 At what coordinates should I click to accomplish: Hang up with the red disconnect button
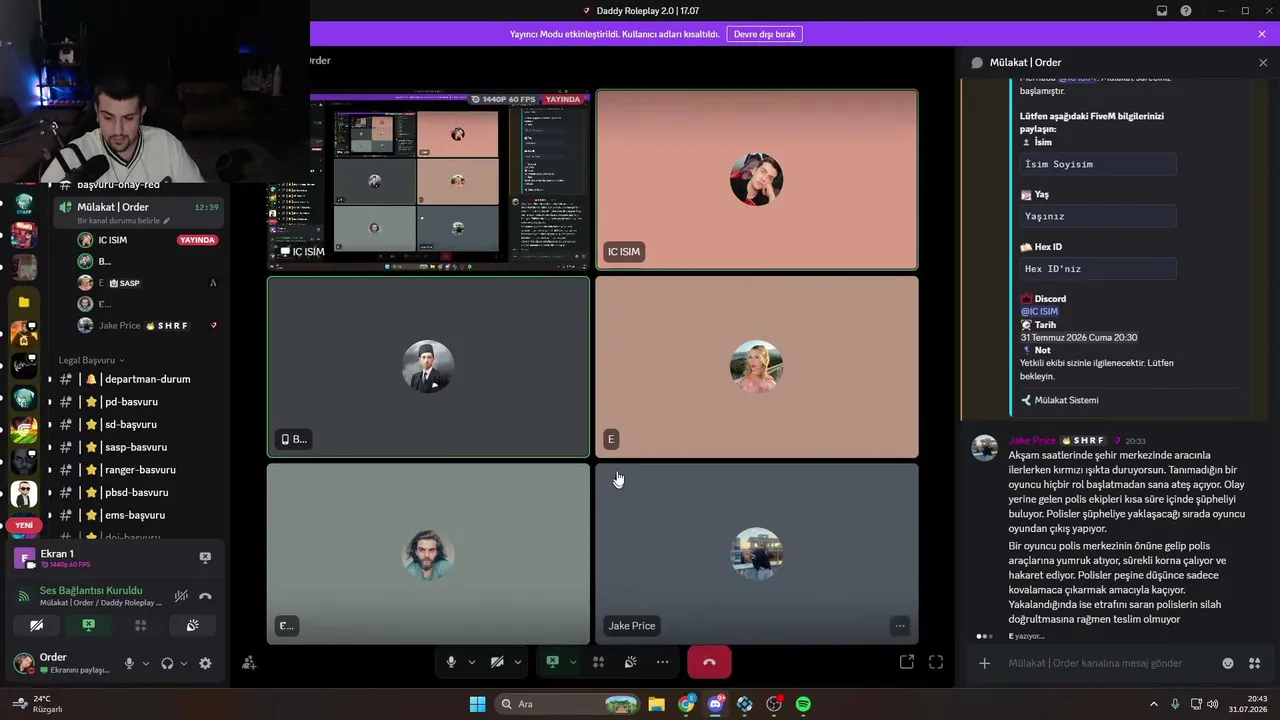click(x=709, y=662)
